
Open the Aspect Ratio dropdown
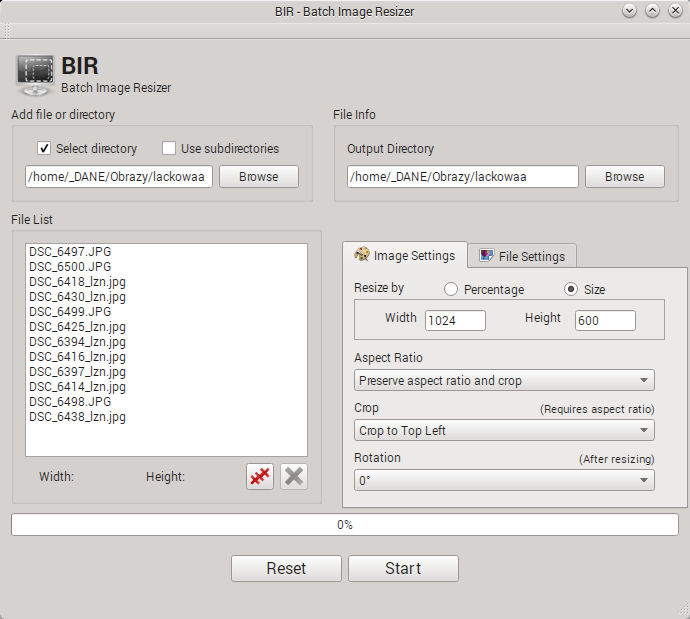coord(504,380)
